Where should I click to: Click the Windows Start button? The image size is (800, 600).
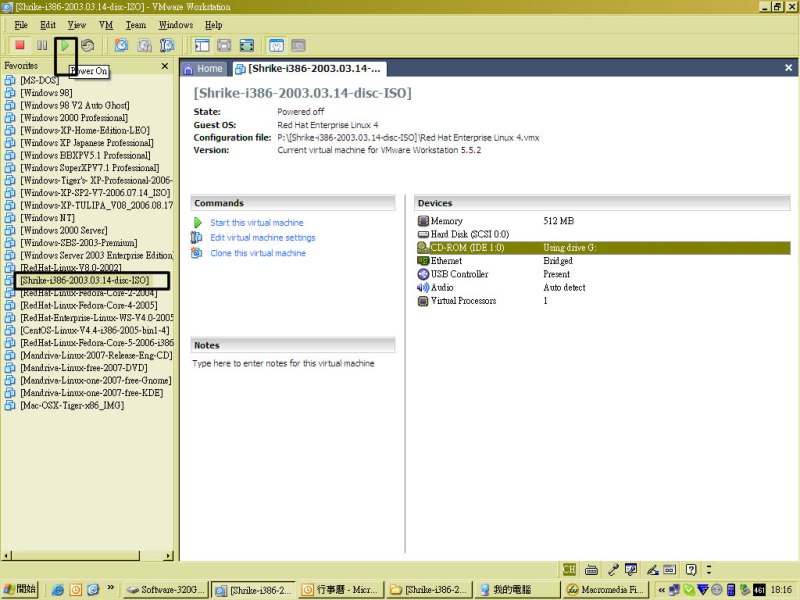(20, 589)
